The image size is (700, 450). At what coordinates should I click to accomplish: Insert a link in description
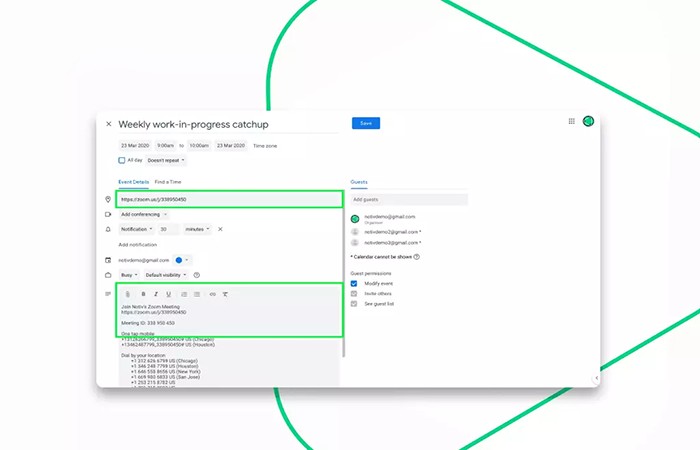pos(212,294)
